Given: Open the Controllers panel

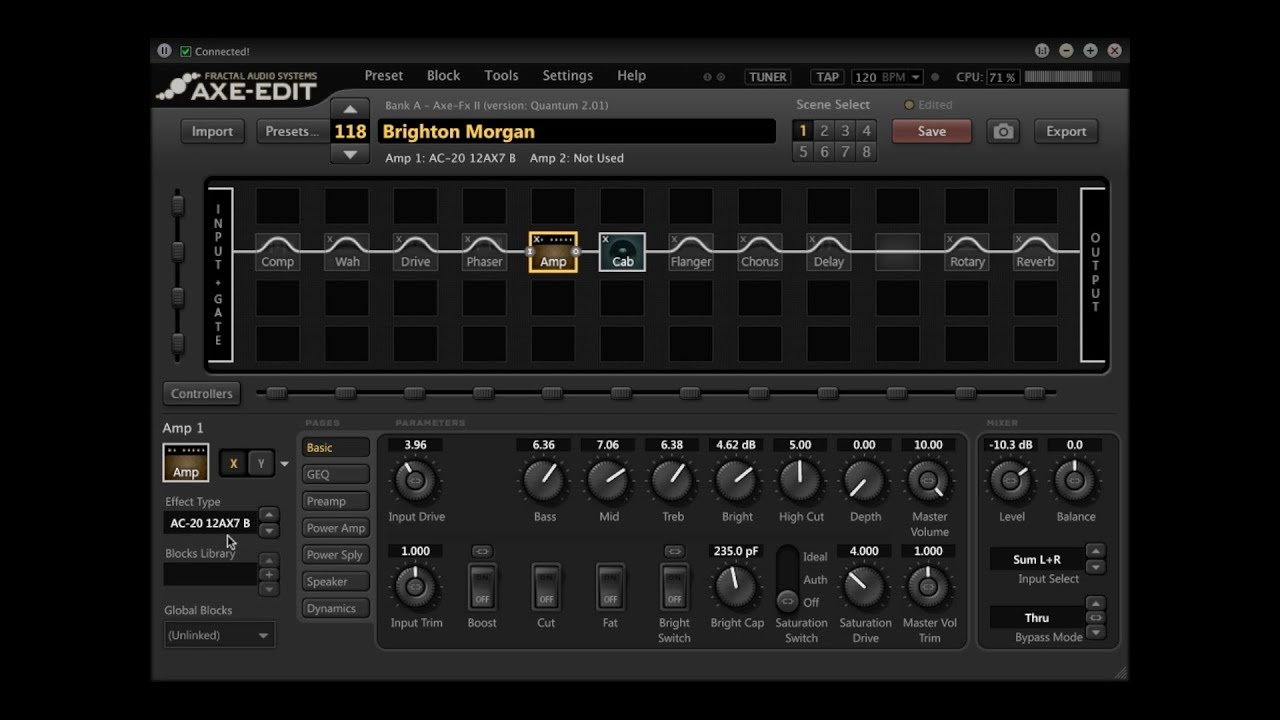Looking at the screenshot, I should pos(202,393).
